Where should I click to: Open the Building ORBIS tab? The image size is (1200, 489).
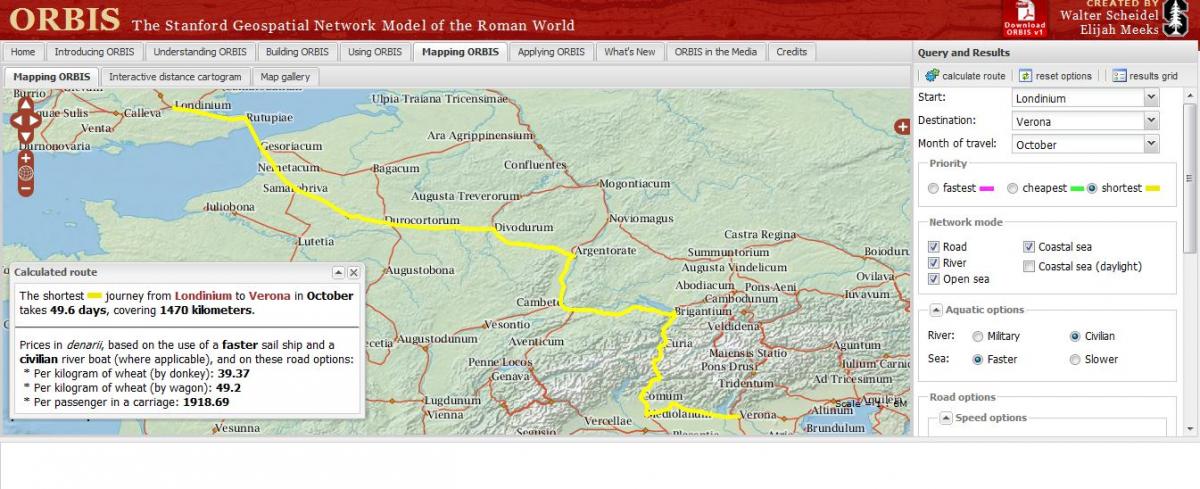pos(297,52)
